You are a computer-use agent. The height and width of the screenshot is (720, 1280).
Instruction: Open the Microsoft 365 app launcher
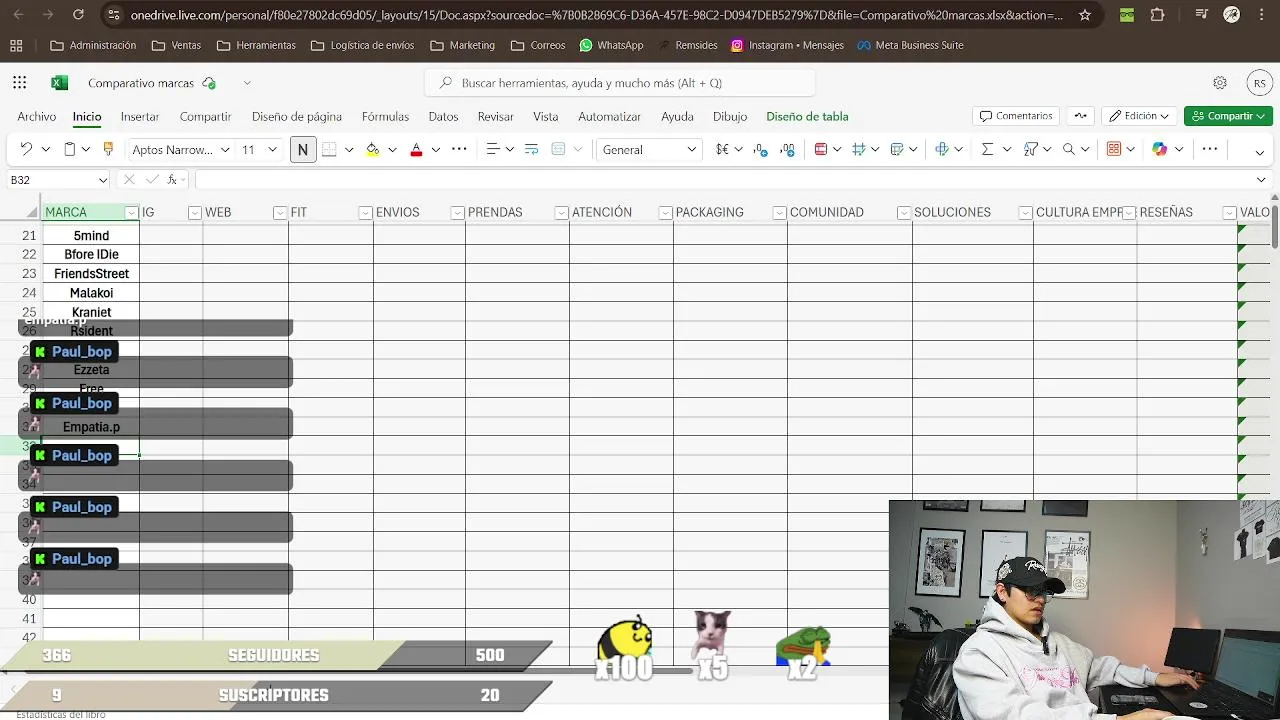pyautogui.click(x=20, y=83)
